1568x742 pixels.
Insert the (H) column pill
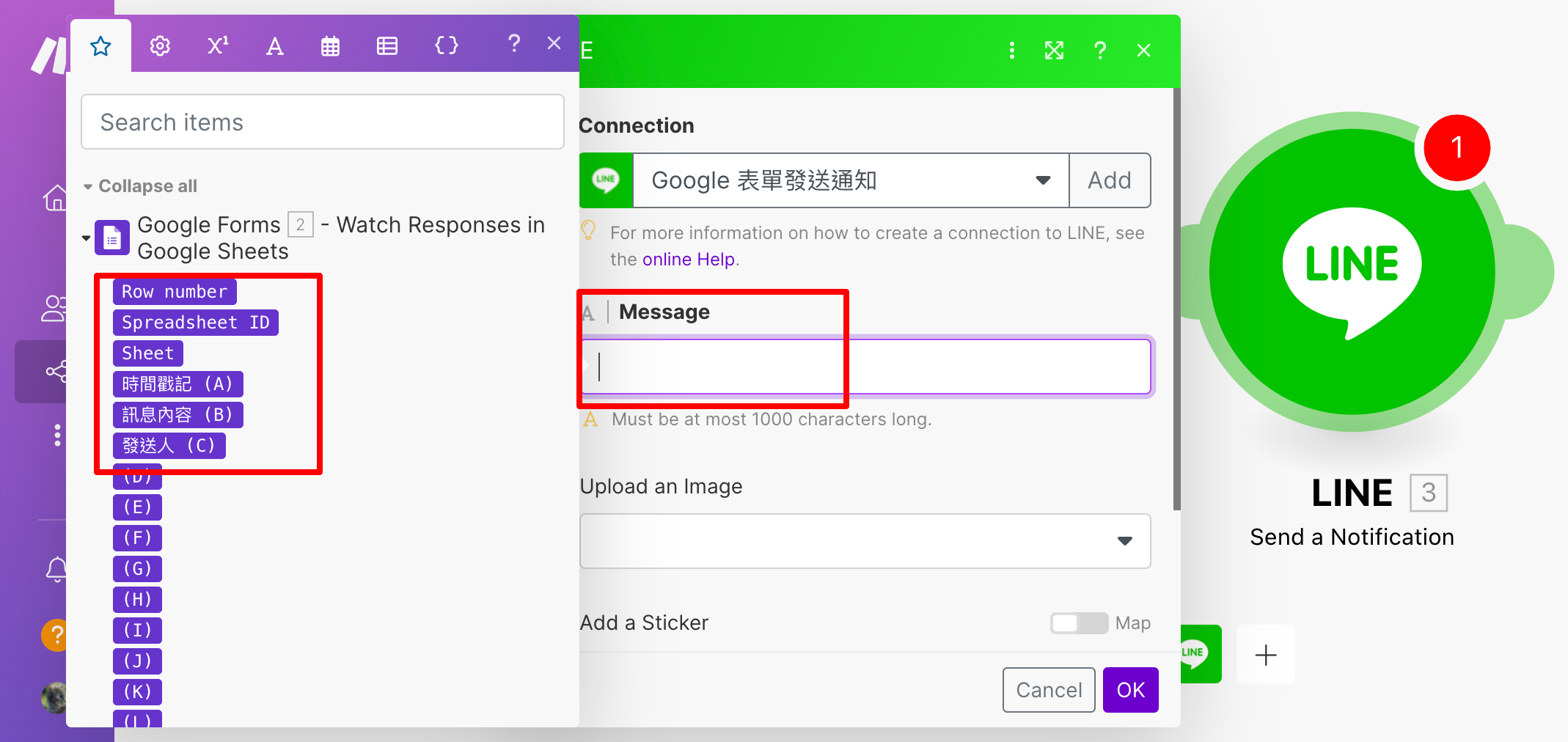[x=137, y=600]
